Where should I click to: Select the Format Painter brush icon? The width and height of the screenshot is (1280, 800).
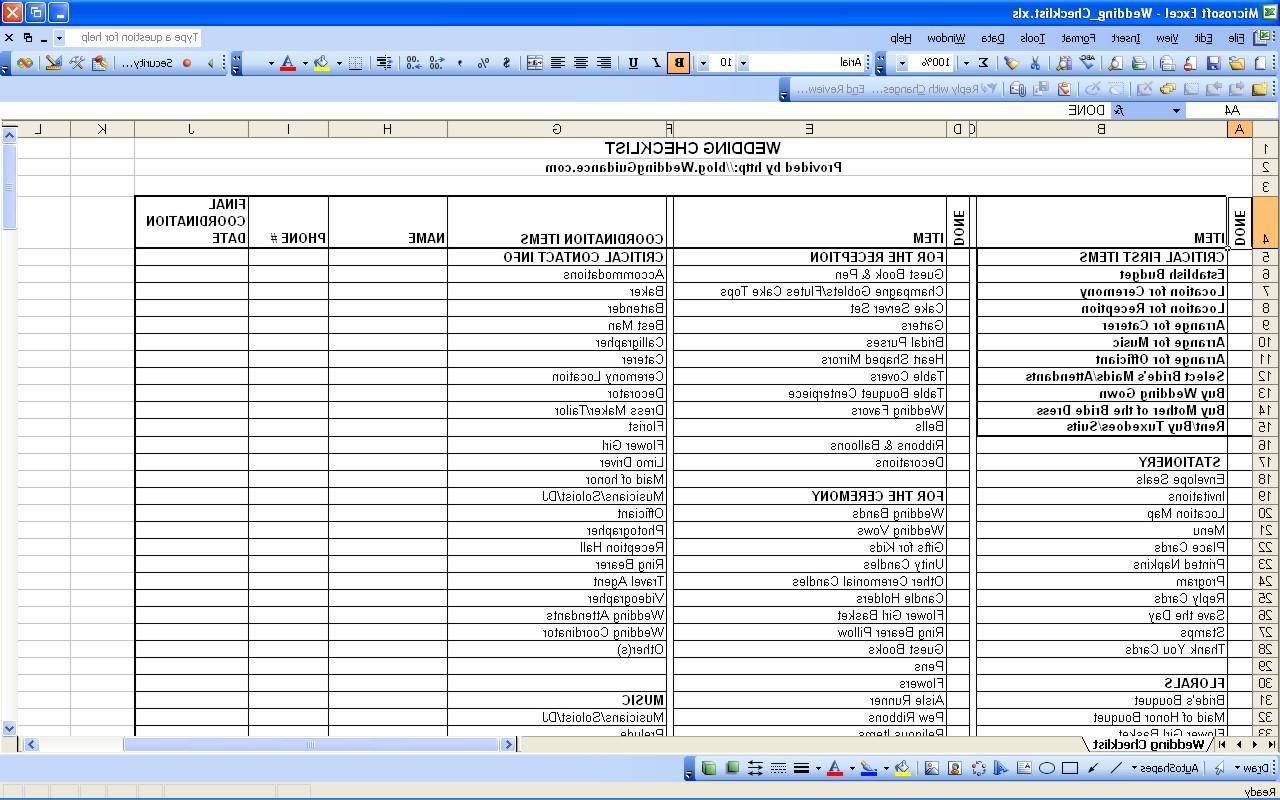point(1011,63)
